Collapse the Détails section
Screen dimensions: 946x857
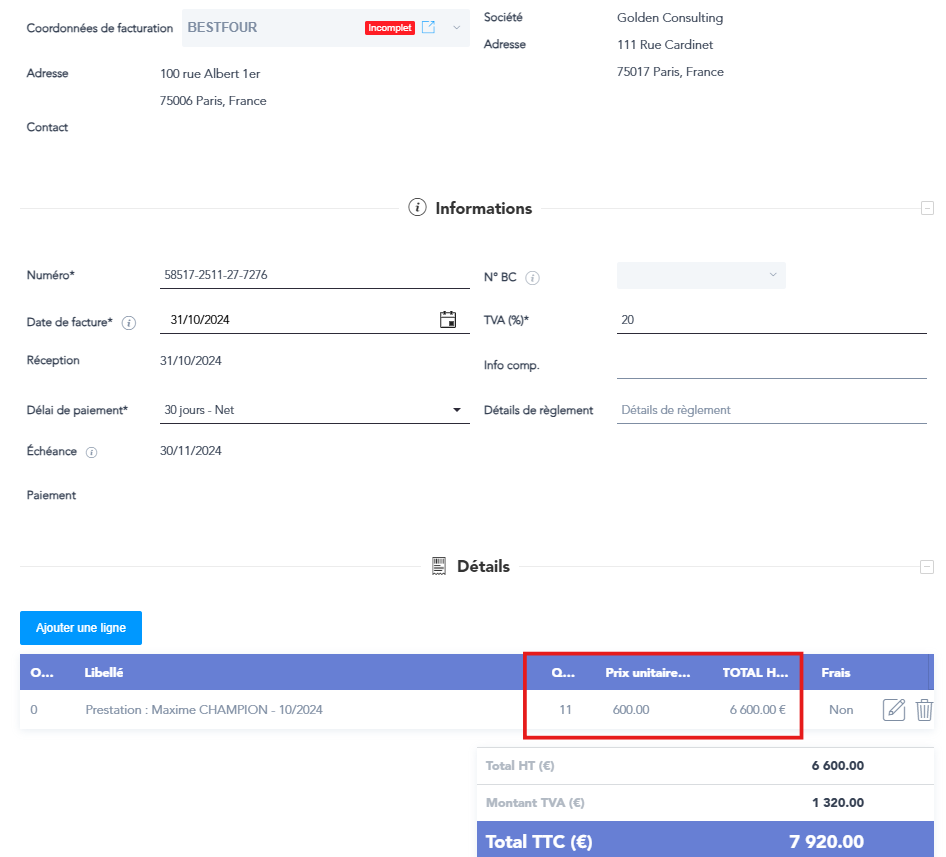[927, 567]
